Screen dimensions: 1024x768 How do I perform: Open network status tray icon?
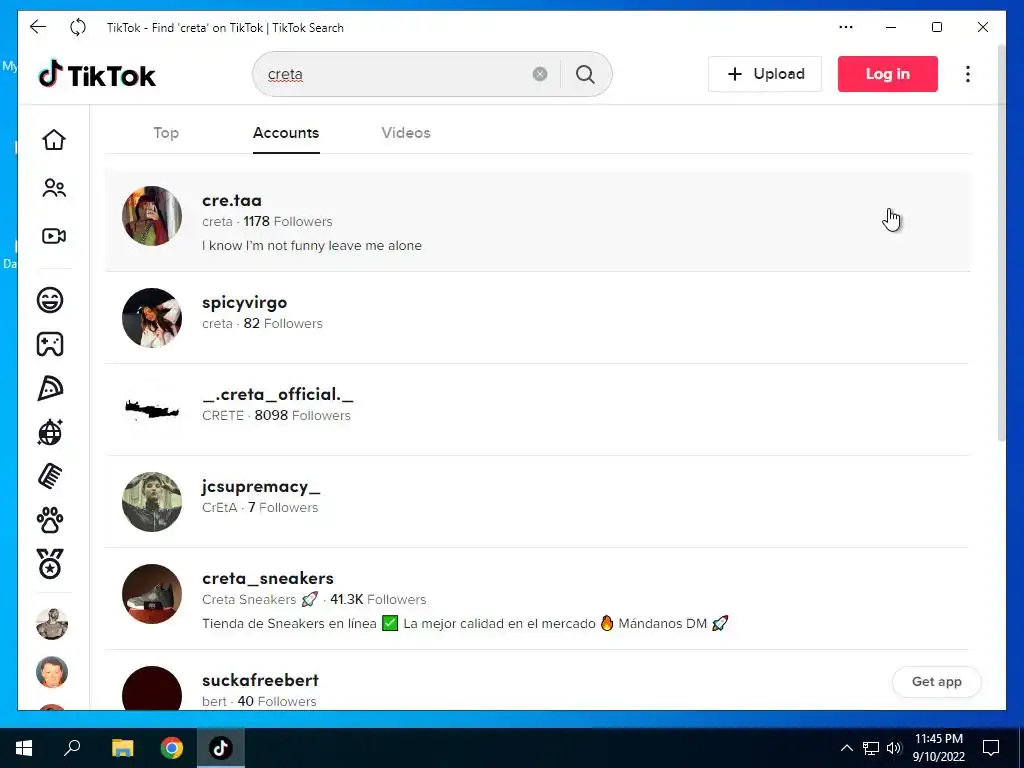[871, 748]
